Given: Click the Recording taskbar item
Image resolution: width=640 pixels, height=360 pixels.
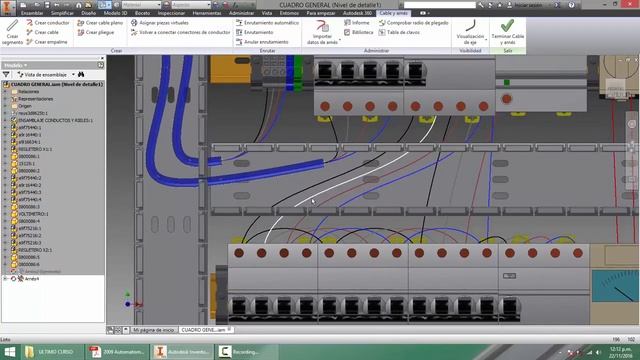Looking at the screenshot, I should click(246, 352).
